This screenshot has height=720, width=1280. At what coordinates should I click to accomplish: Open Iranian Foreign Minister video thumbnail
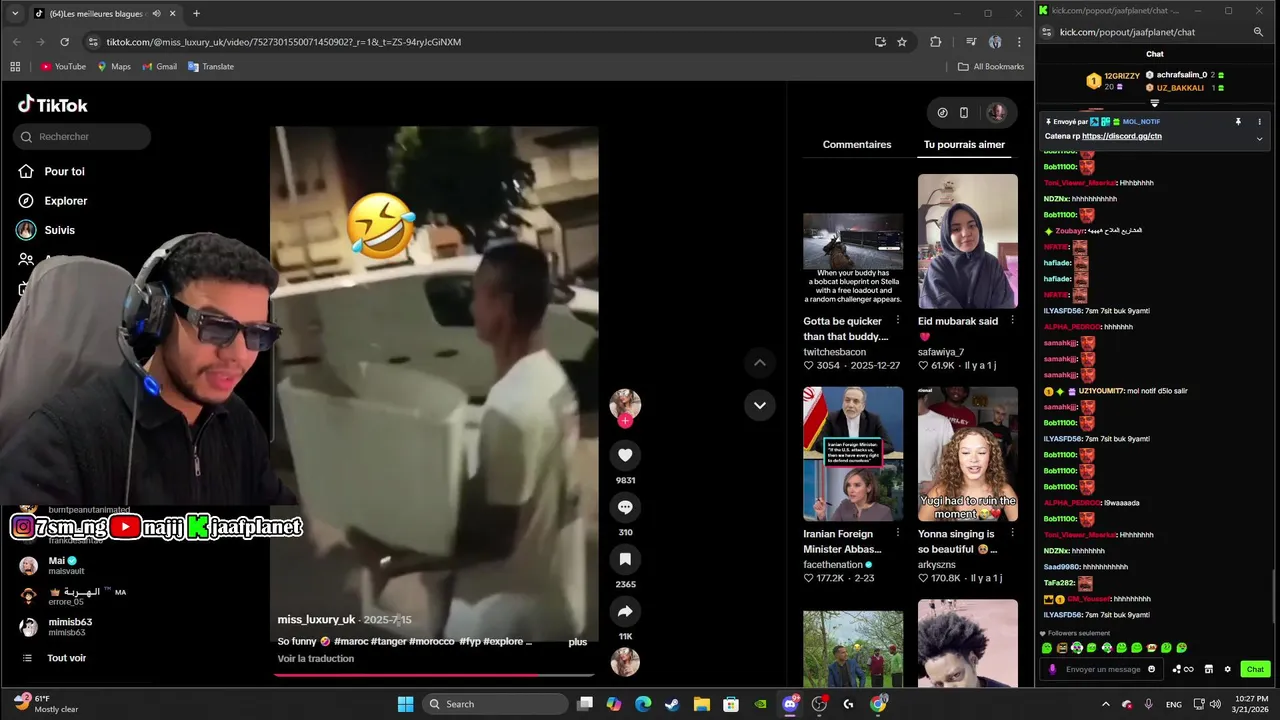point(853,454)
